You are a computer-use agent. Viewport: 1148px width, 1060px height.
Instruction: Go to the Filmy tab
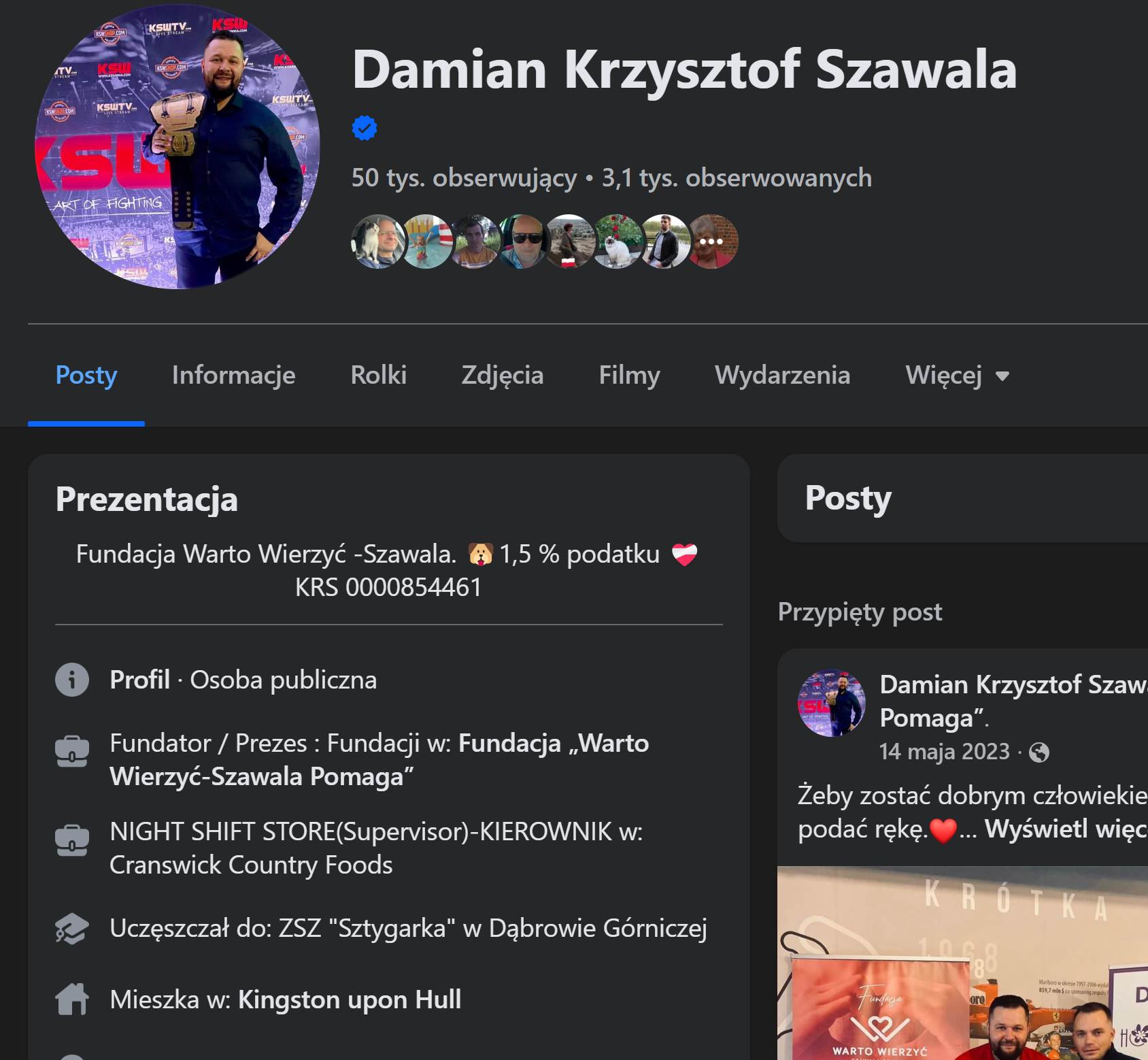tap(629, 375)
